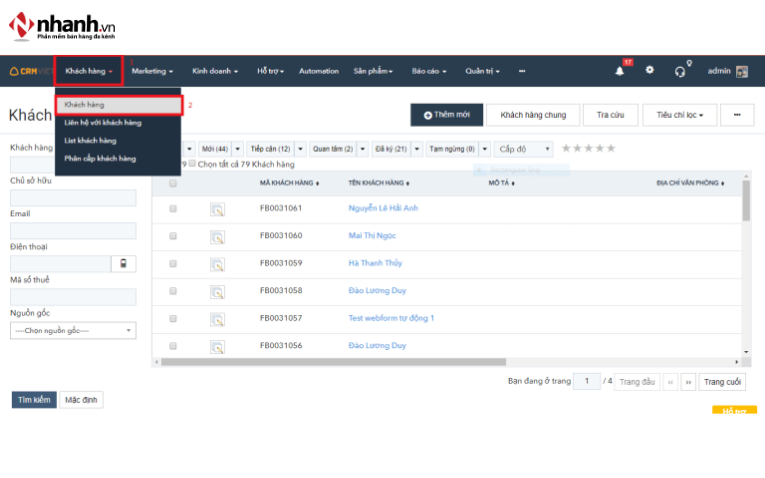Click phone icon beside Điện thoại field
This screenshot has width=765, height=478.
[x=124, y=264]
